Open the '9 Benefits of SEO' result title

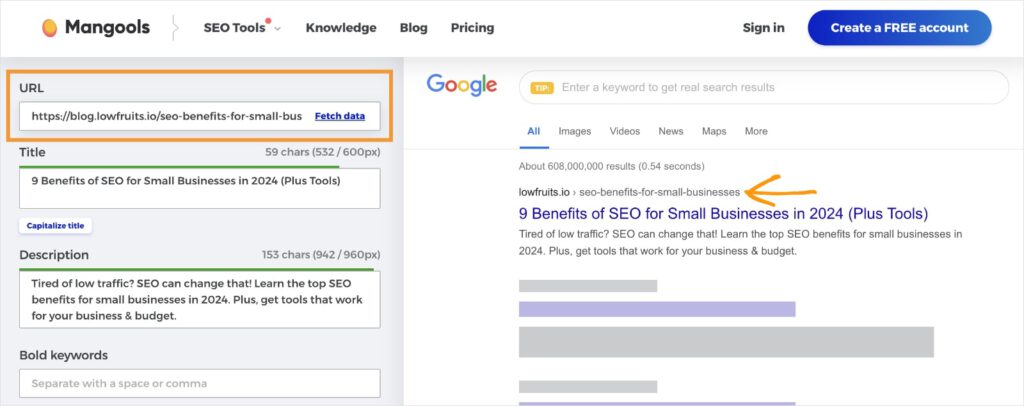[x=723, y=213]
